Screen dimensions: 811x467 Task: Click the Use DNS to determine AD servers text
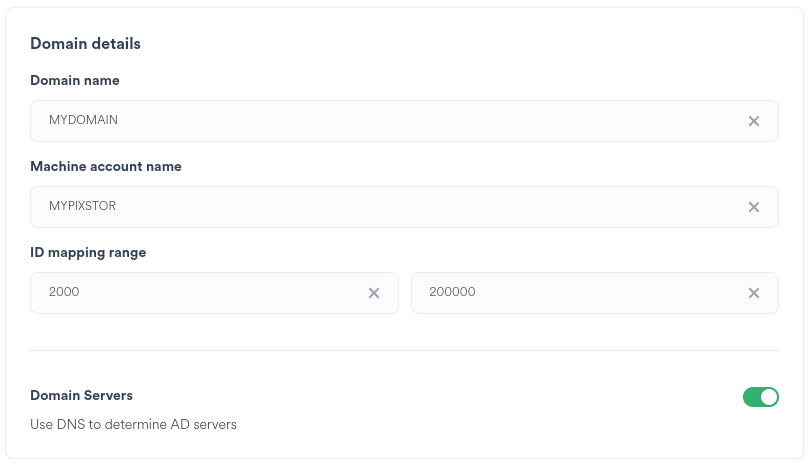tap(133, 424)
